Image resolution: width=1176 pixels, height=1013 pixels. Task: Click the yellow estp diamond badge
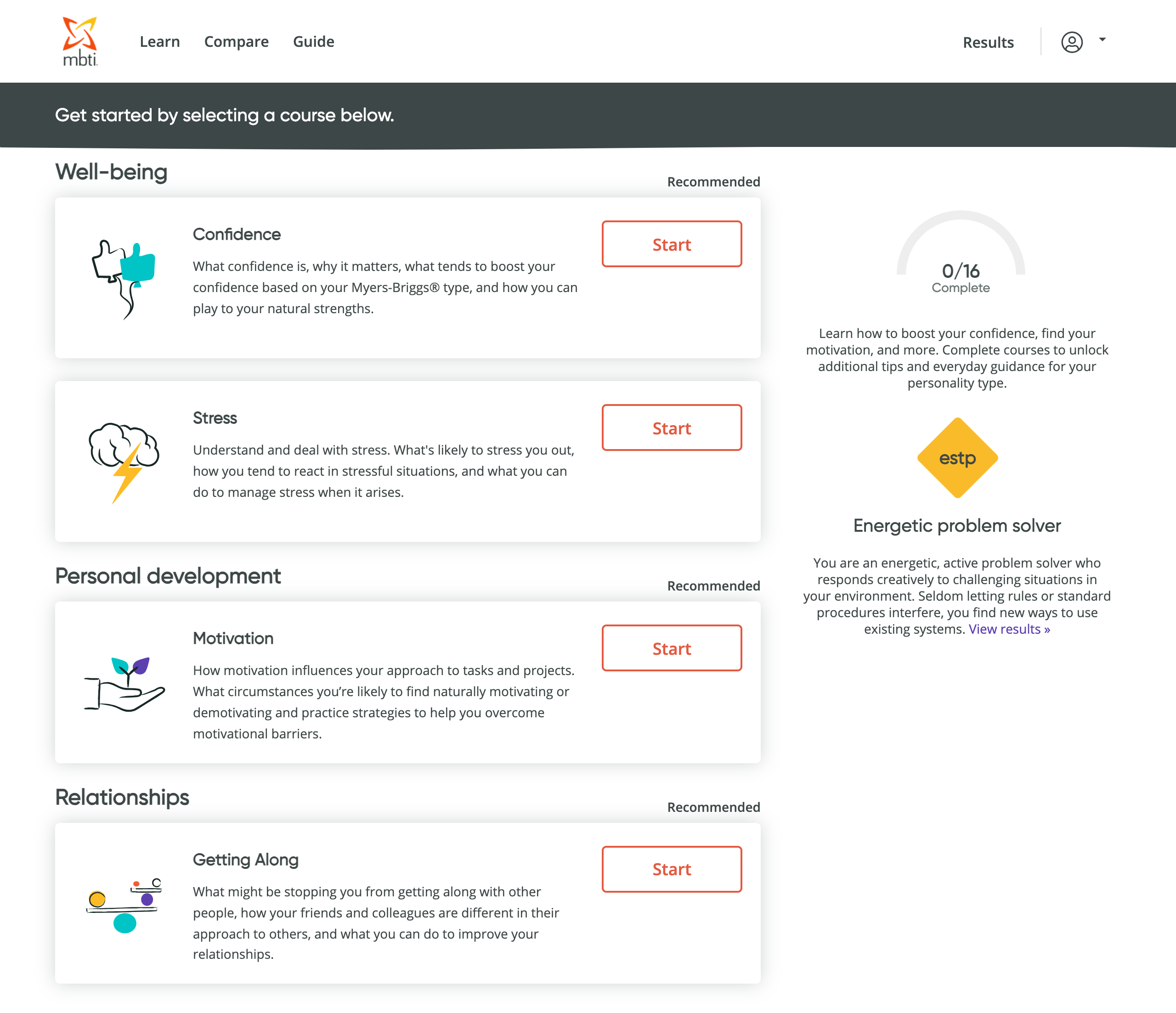(x=957, y=458)
